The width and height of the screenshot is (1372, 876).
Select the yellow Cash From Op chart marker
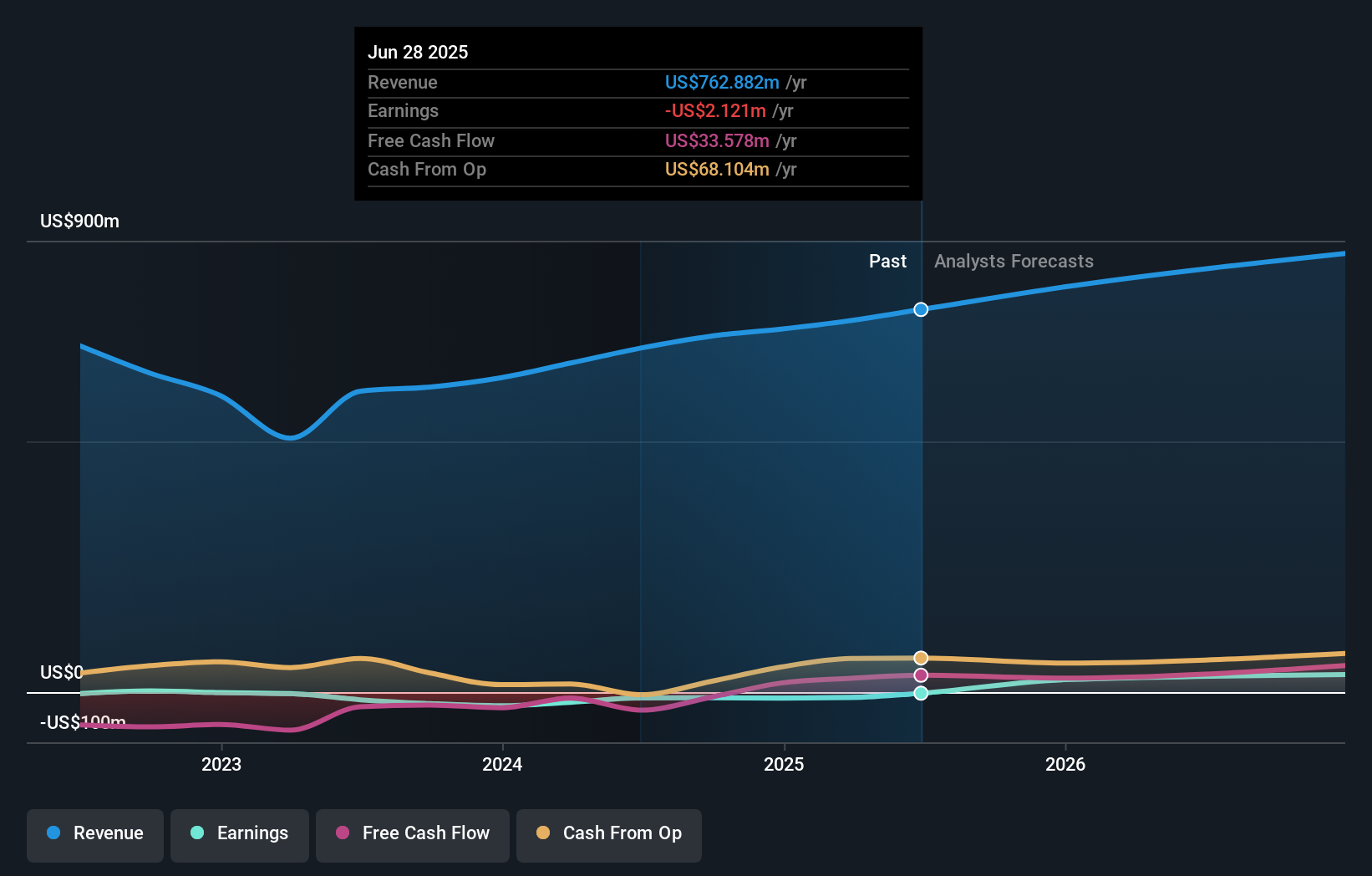pos(921,658)
